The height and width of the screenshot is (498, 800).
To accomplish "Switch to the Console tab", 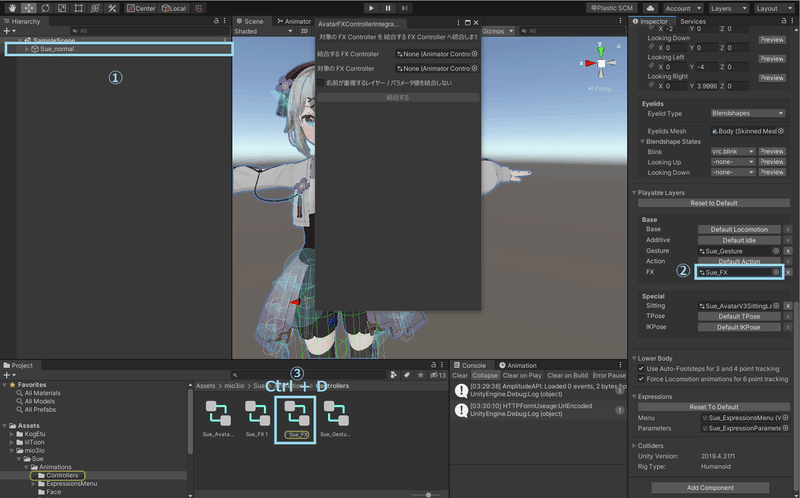I will point(469,365).
